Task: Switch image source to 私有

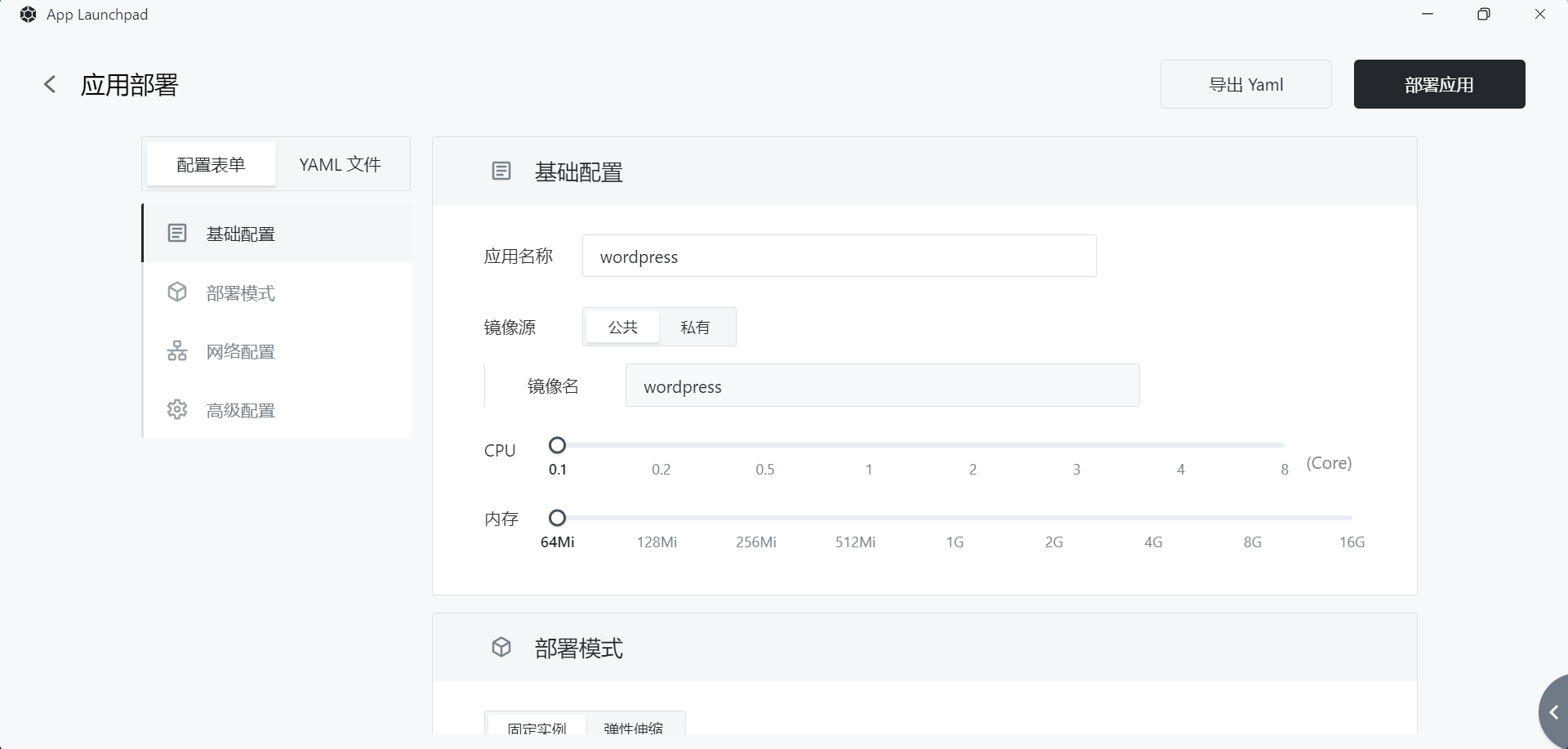Action: (x=695, y=327)
